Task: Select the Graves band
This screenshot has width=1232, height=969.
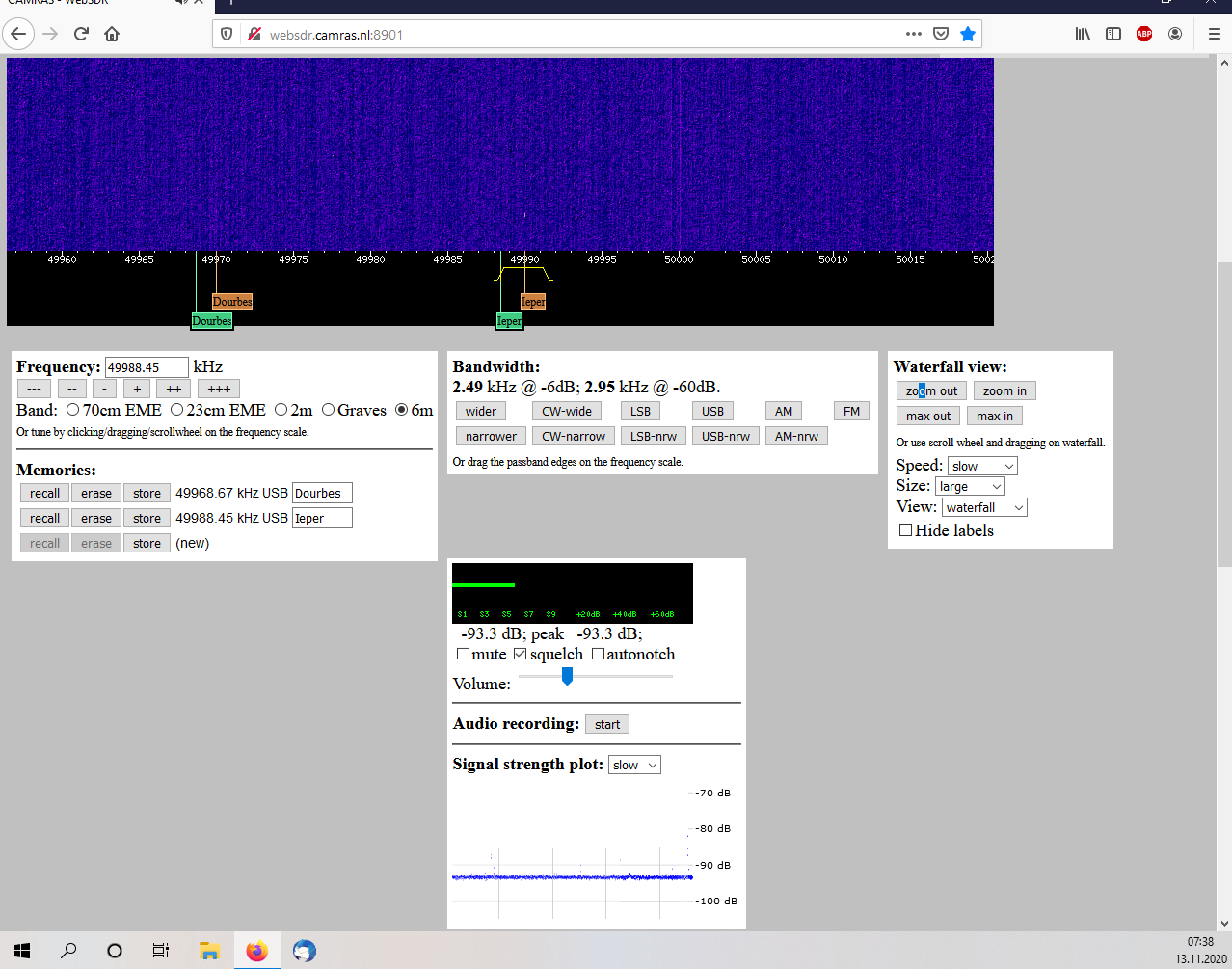Action: tap(328, 410)
